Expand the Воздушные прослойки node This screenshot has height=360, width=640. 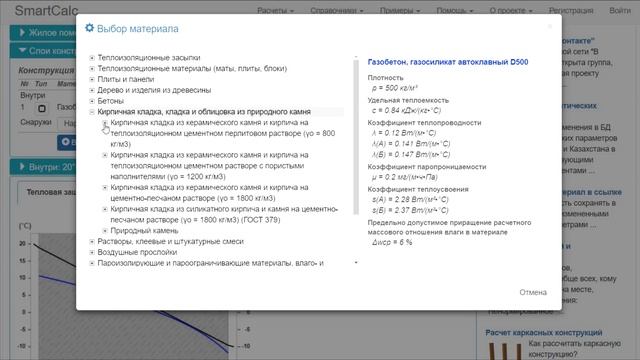[x=92, y=252]
